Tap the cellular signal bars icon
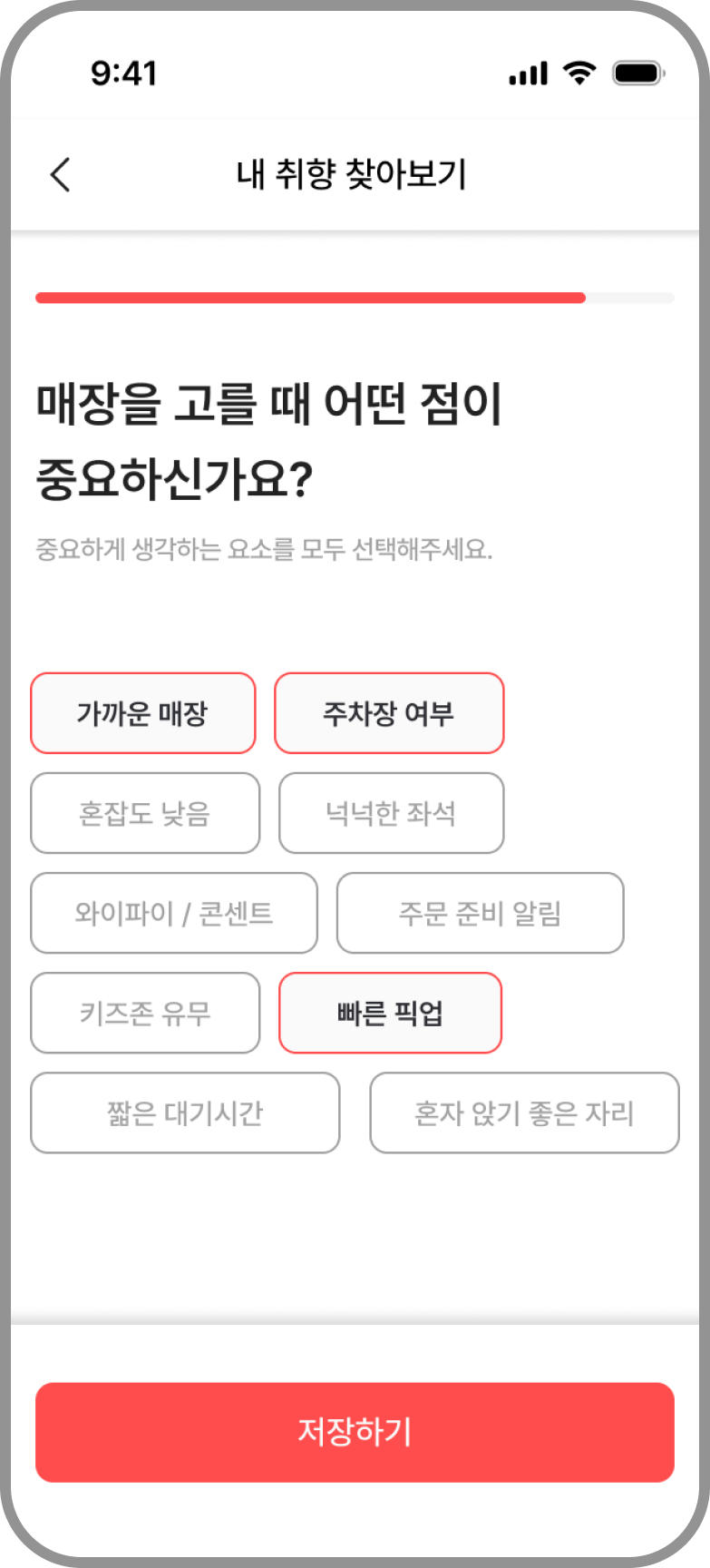 [x=528, y=73]
